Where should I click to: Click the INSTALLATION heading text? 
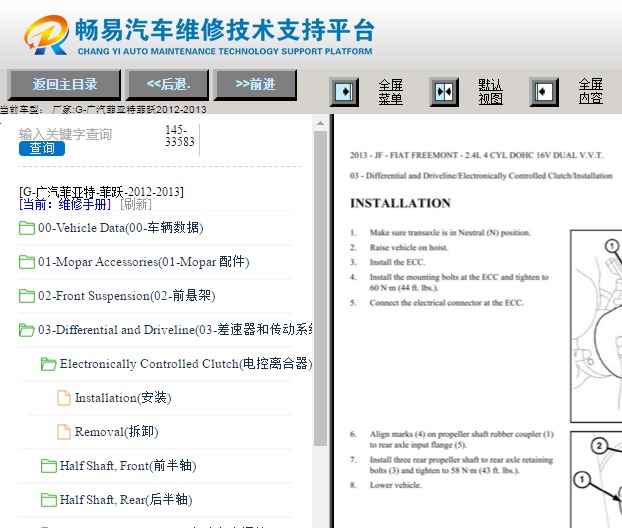coord(400,203)
